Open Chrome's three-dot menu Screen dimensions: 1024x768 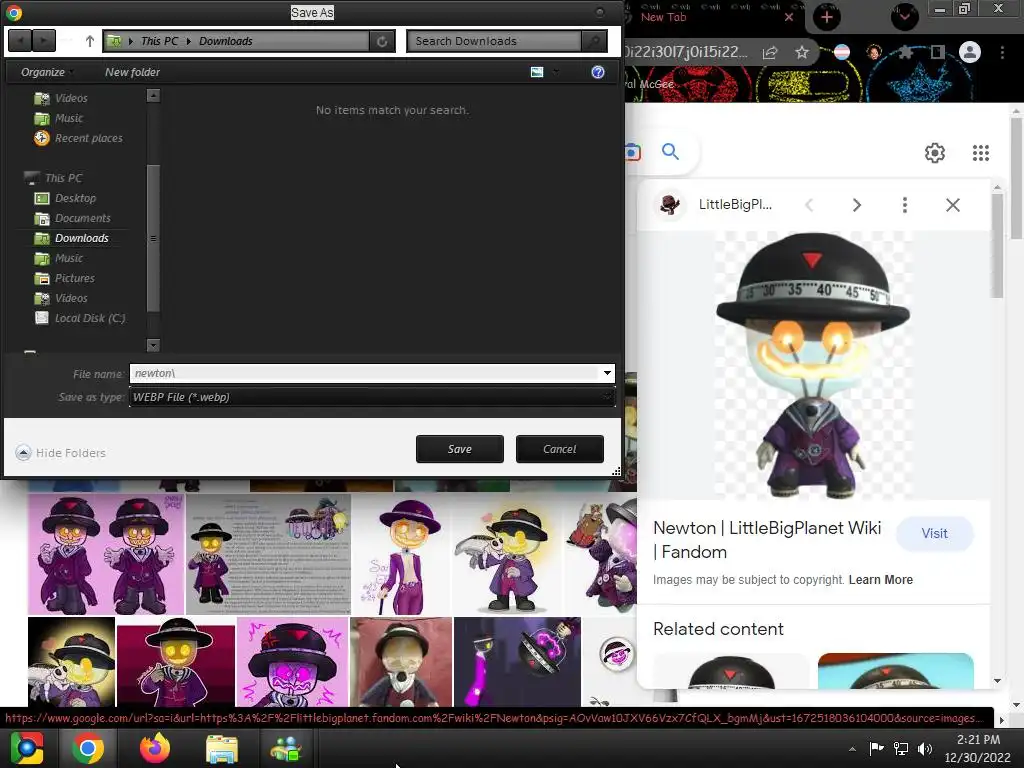coord(1002,52)
